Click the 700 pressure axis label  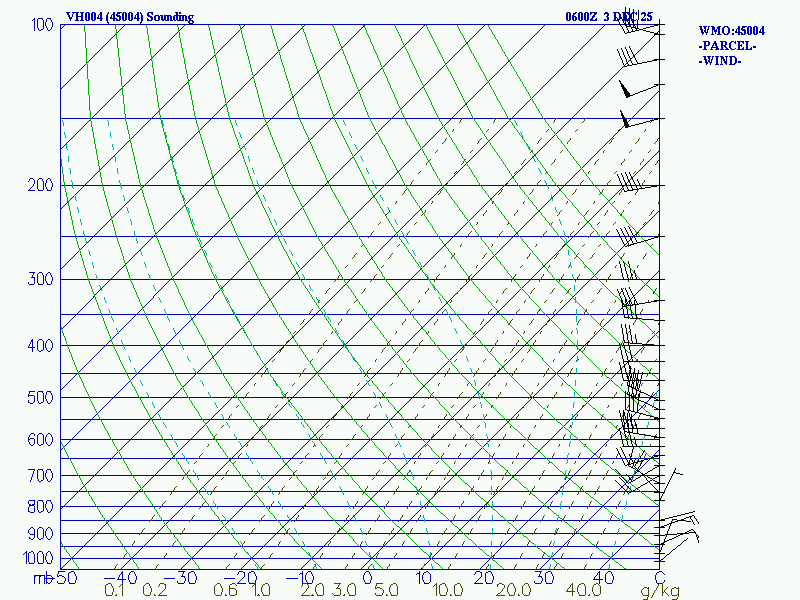(x=40, y=476)
